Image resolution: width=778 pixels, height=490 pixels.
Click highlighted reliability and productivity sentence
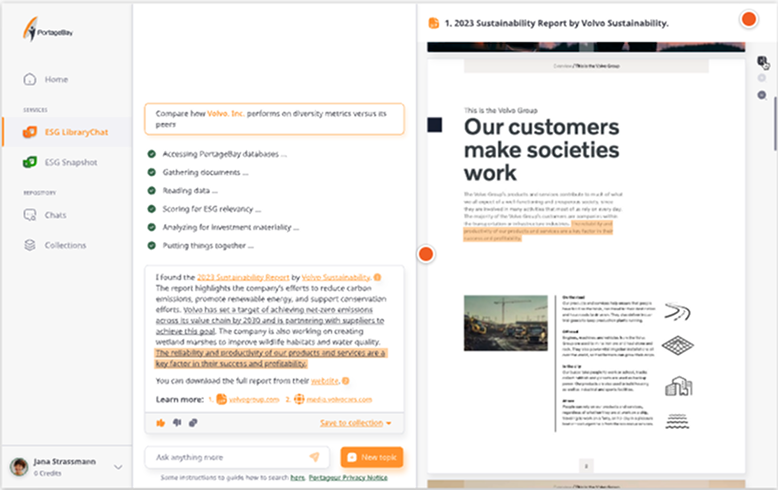(x=271, y=358)
